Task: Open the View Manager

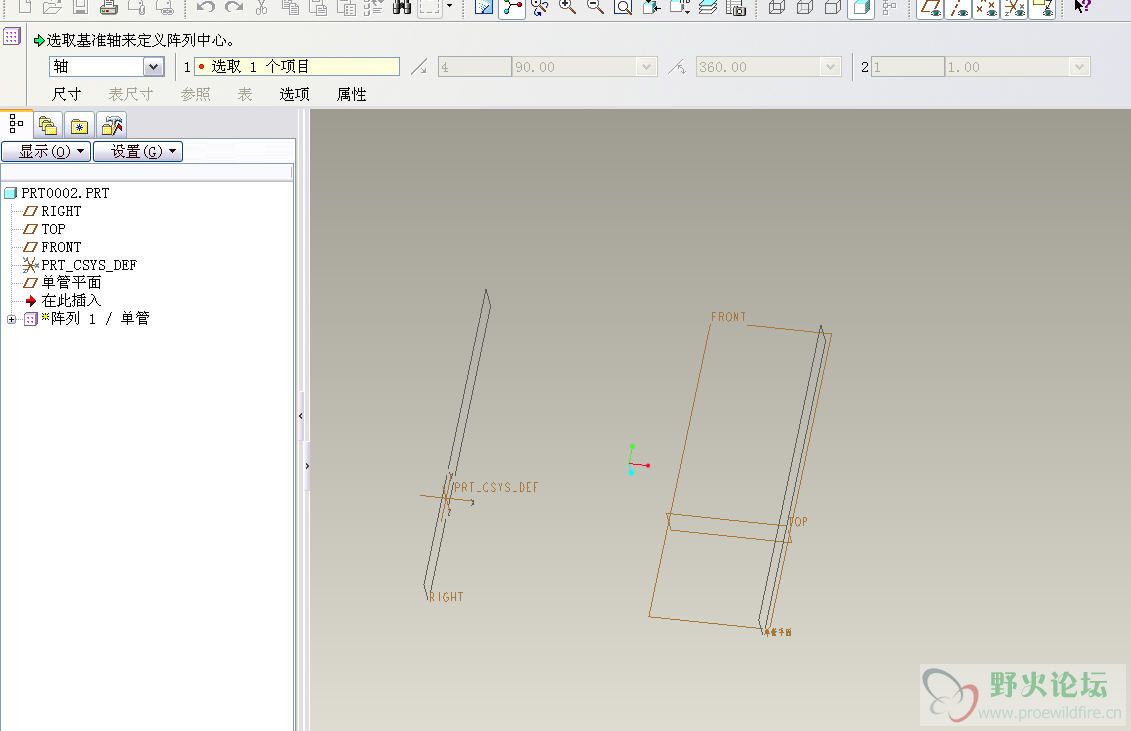Action: pos(736,6)
